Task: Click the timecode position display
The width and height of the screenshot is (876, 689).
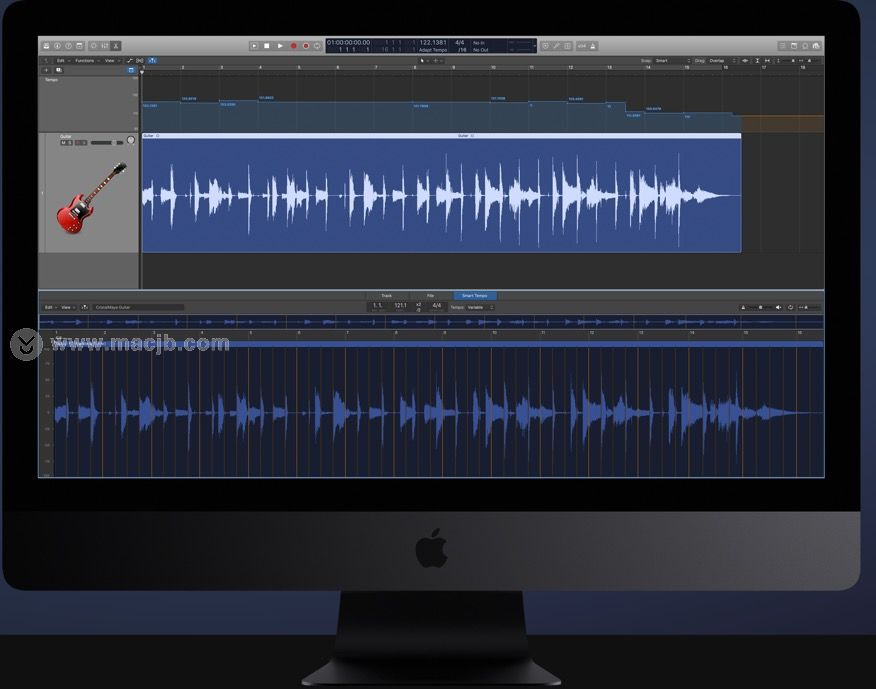Action: pyautogui.click(x=349, y=42)
